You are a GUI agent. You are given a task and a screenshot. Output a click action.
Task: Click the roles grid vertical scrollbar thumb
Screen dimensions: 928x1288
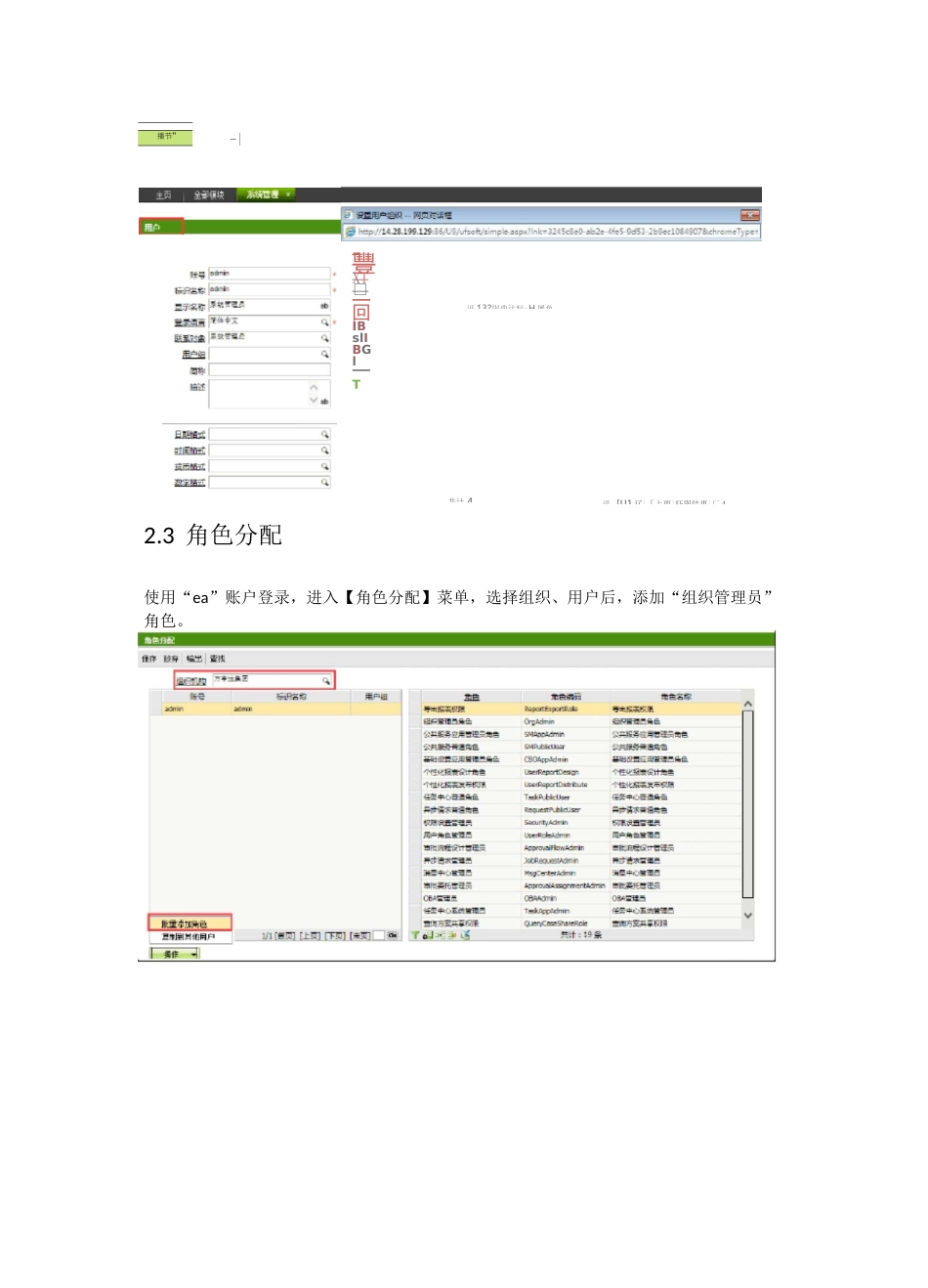click(x=748, y=803)
